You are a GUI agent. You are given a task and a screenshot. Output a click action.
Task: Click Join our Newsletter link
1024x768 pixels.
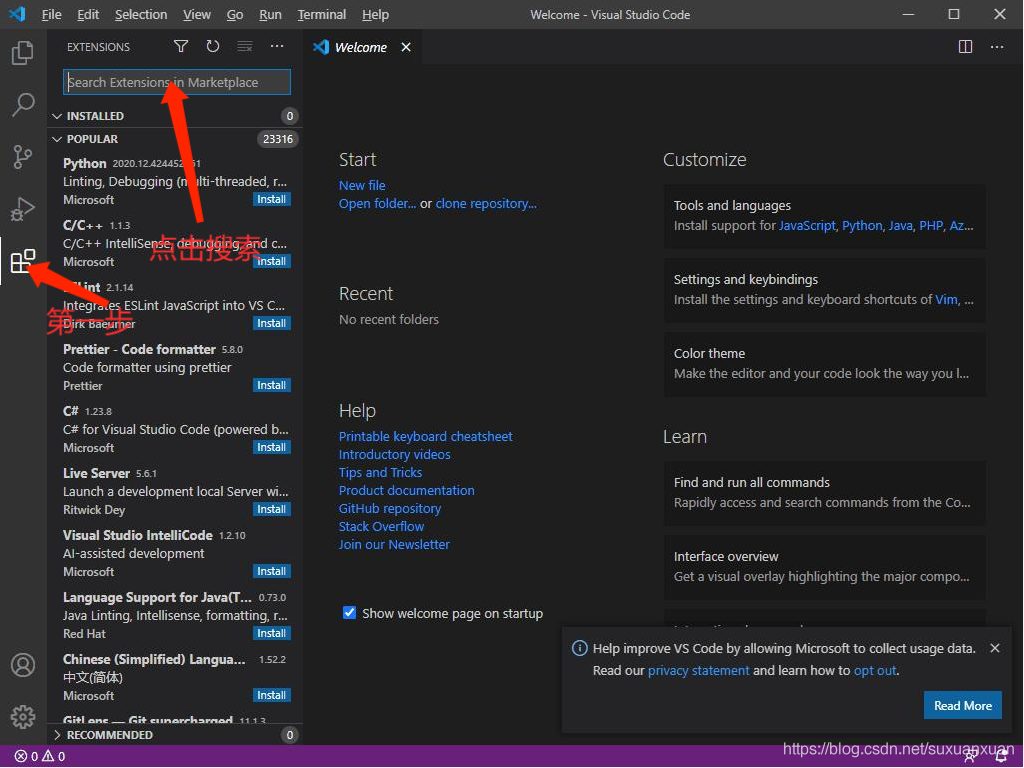tap(394, 545)
